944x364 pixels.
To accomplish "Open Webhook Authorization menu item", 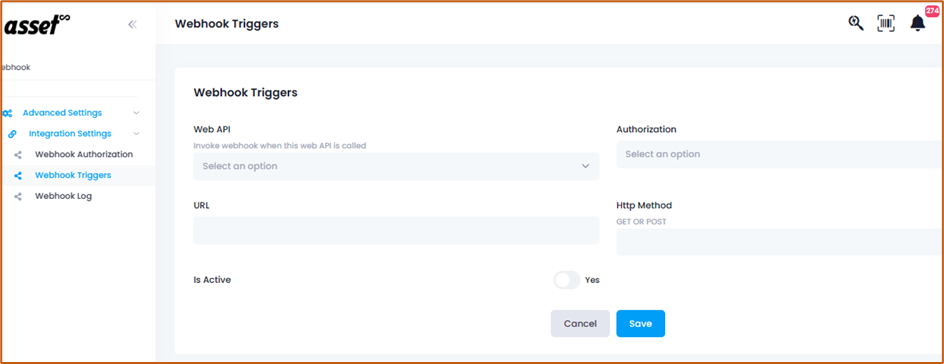I will coord(84,154).
